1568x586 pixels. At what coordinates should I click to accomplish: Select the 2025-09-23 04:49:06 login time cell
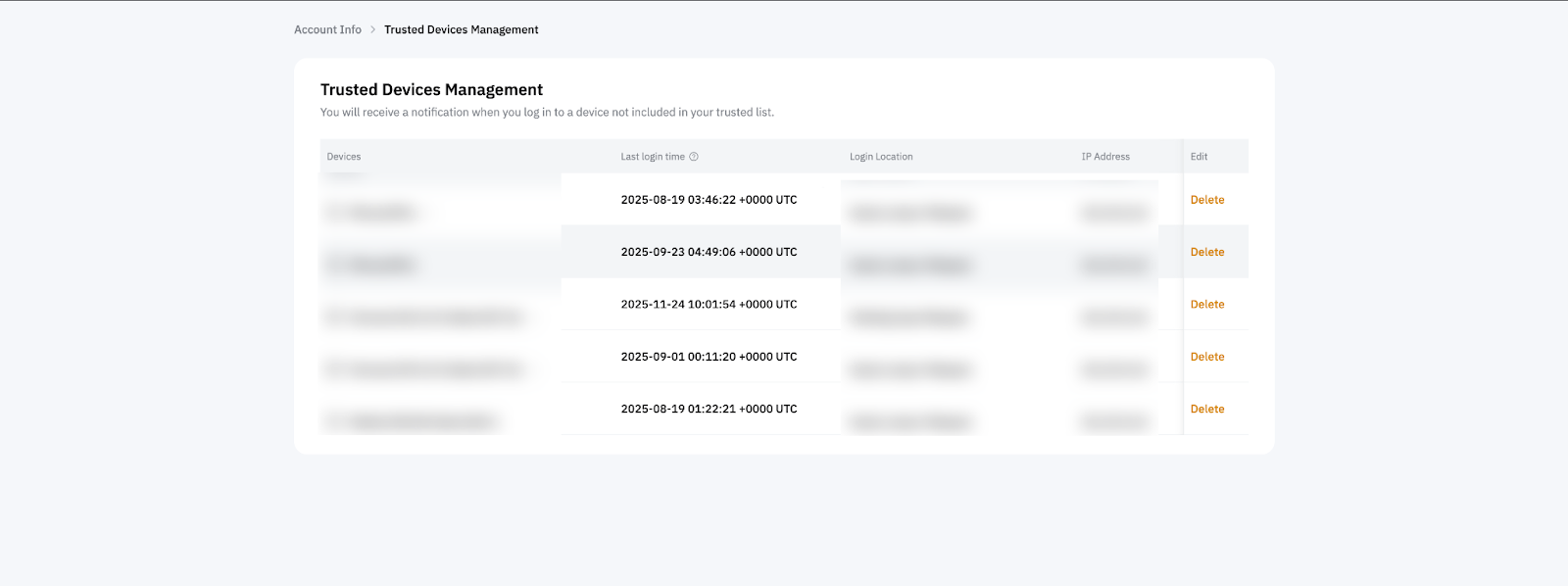pyautogui.click(x=709, y=252)
